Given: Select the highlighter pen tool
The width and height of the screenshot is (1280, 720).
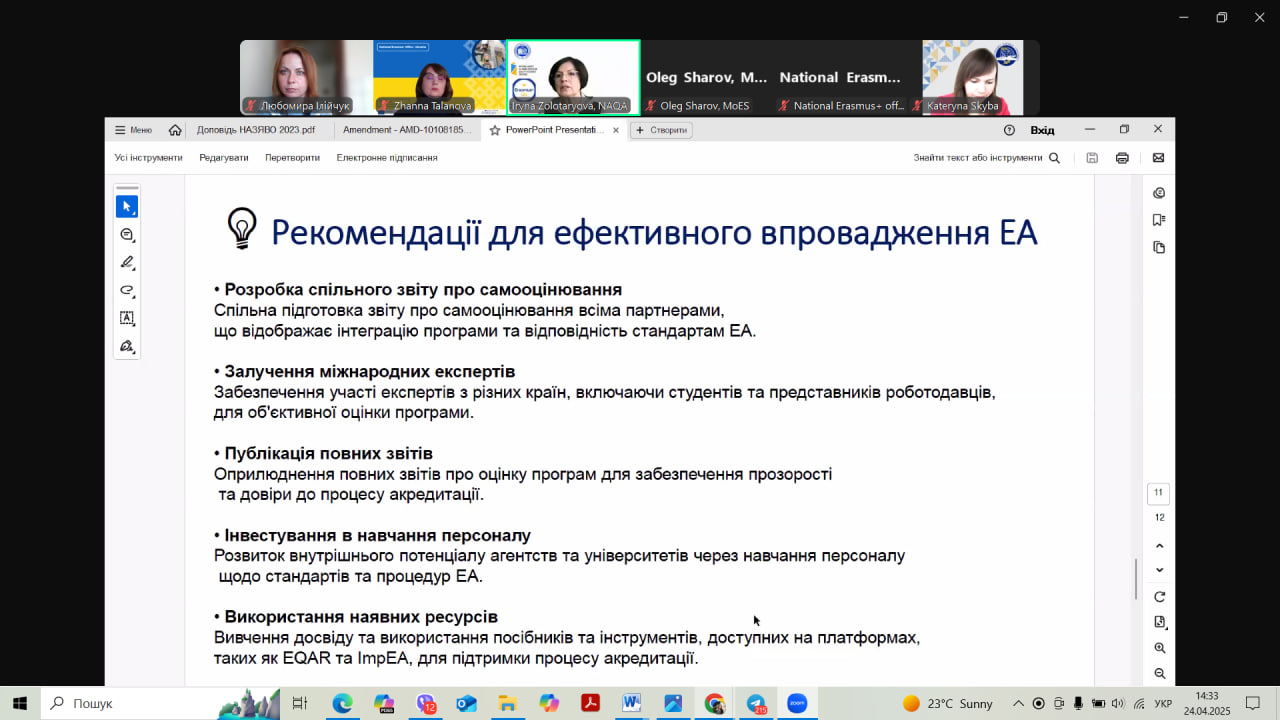Looking at the screenshot, I should pyautogui.click(x=126, y=262).
